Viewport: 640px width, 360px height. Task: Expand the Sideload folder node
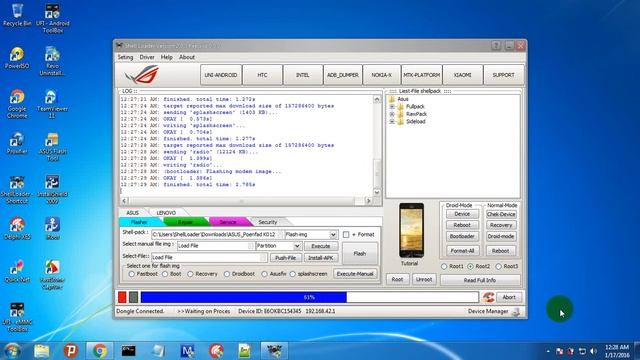(392, 122)
